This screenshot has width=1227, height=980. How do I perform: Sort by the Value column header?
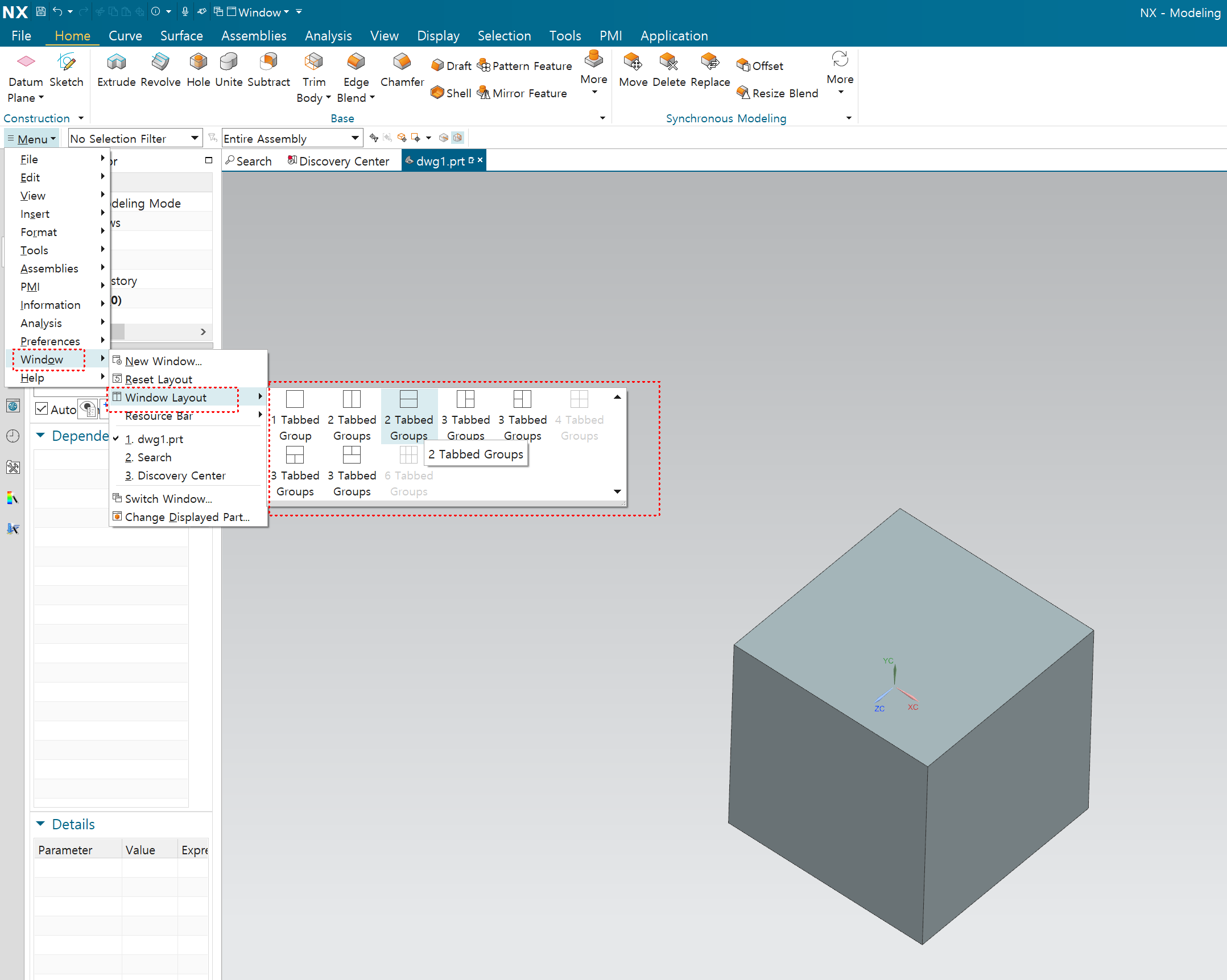coord(150,849)
